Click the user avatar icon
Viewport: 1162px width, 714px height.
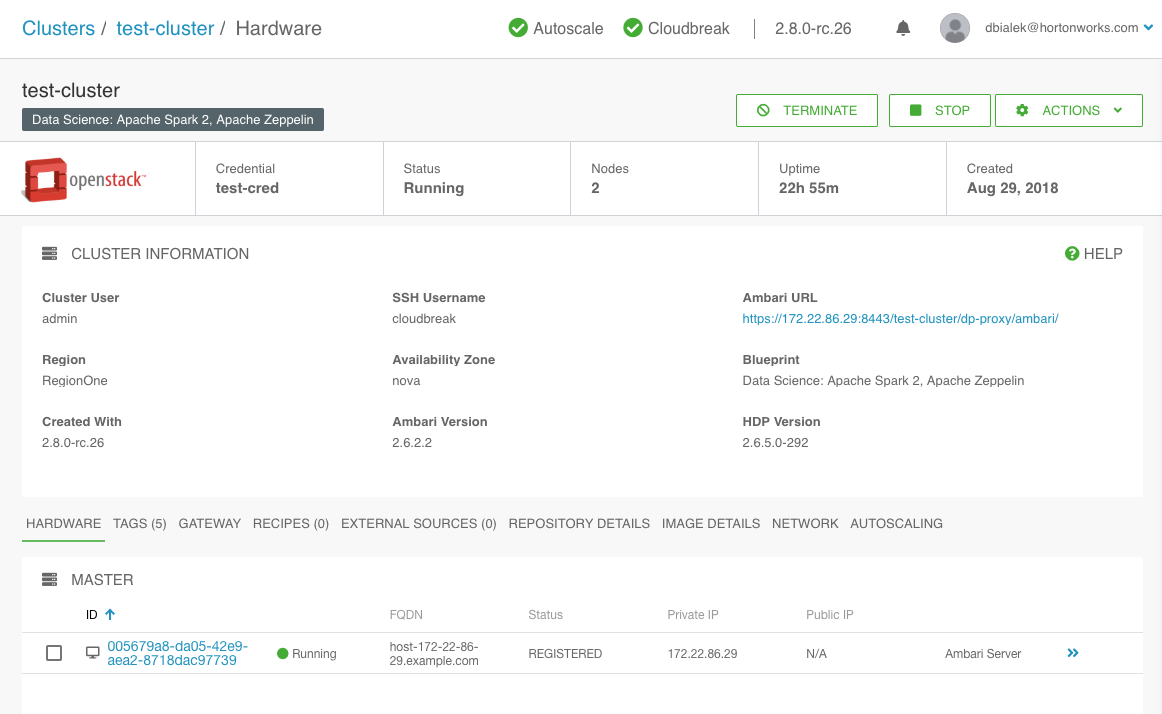955,28
